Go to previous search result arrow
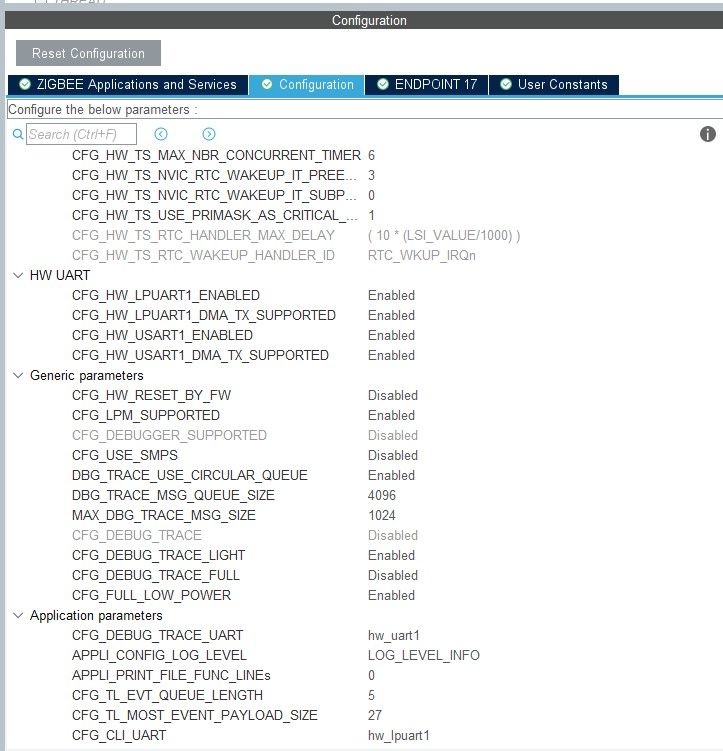The image size is (723, 751). [x=161, y=134]
